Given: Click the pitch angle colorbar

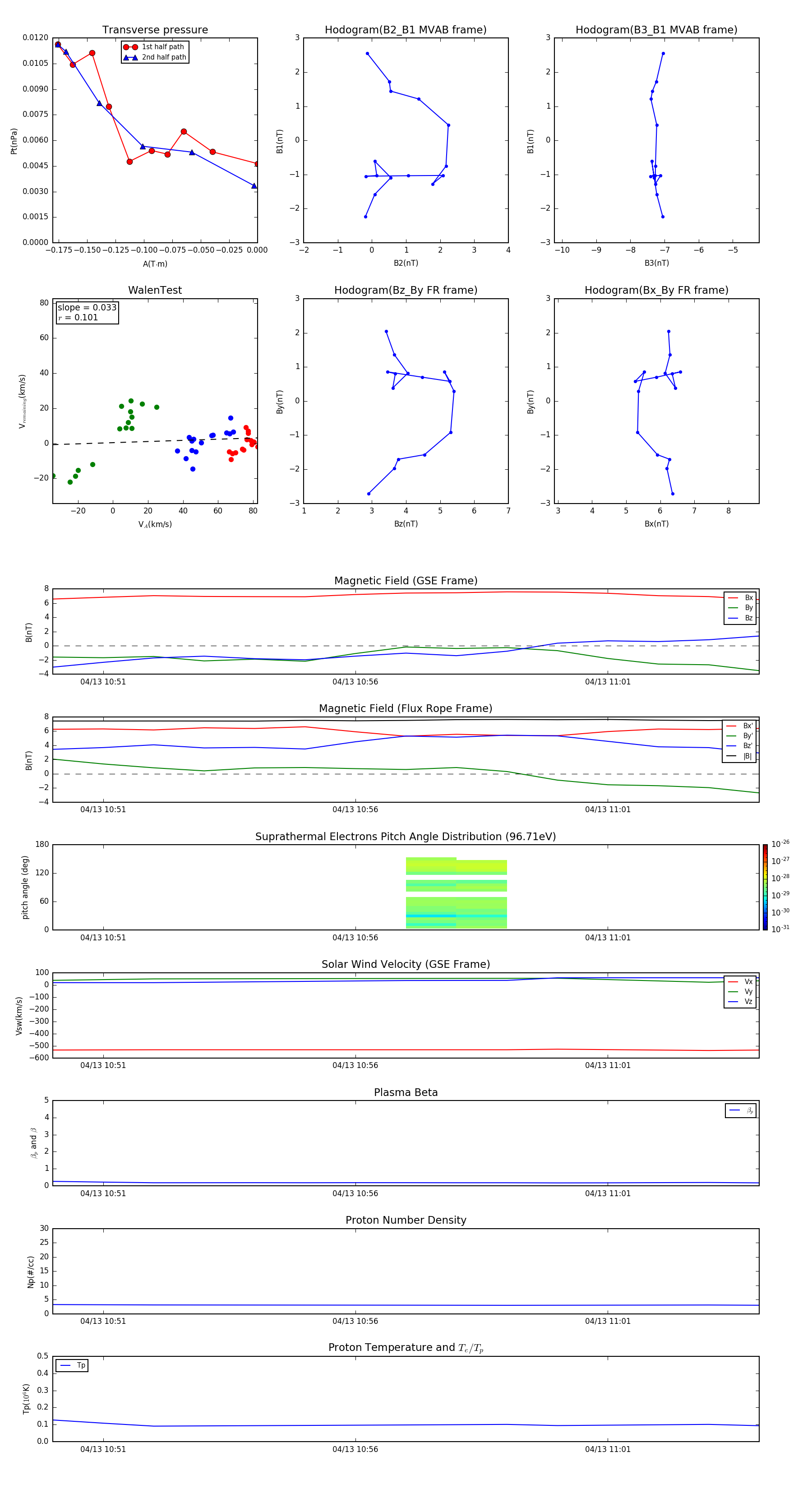Looking at the screenshot, I should [765, 887].
